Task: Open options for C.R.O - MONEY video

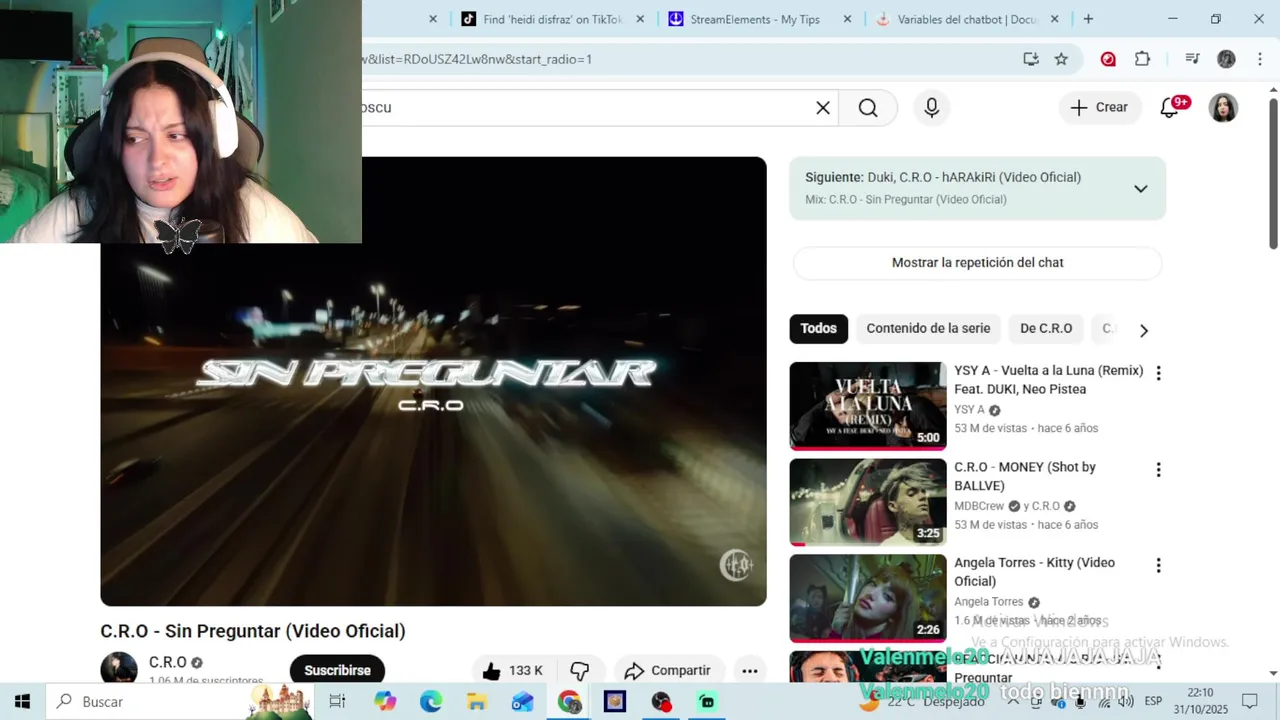Action: pos(1158,470)
